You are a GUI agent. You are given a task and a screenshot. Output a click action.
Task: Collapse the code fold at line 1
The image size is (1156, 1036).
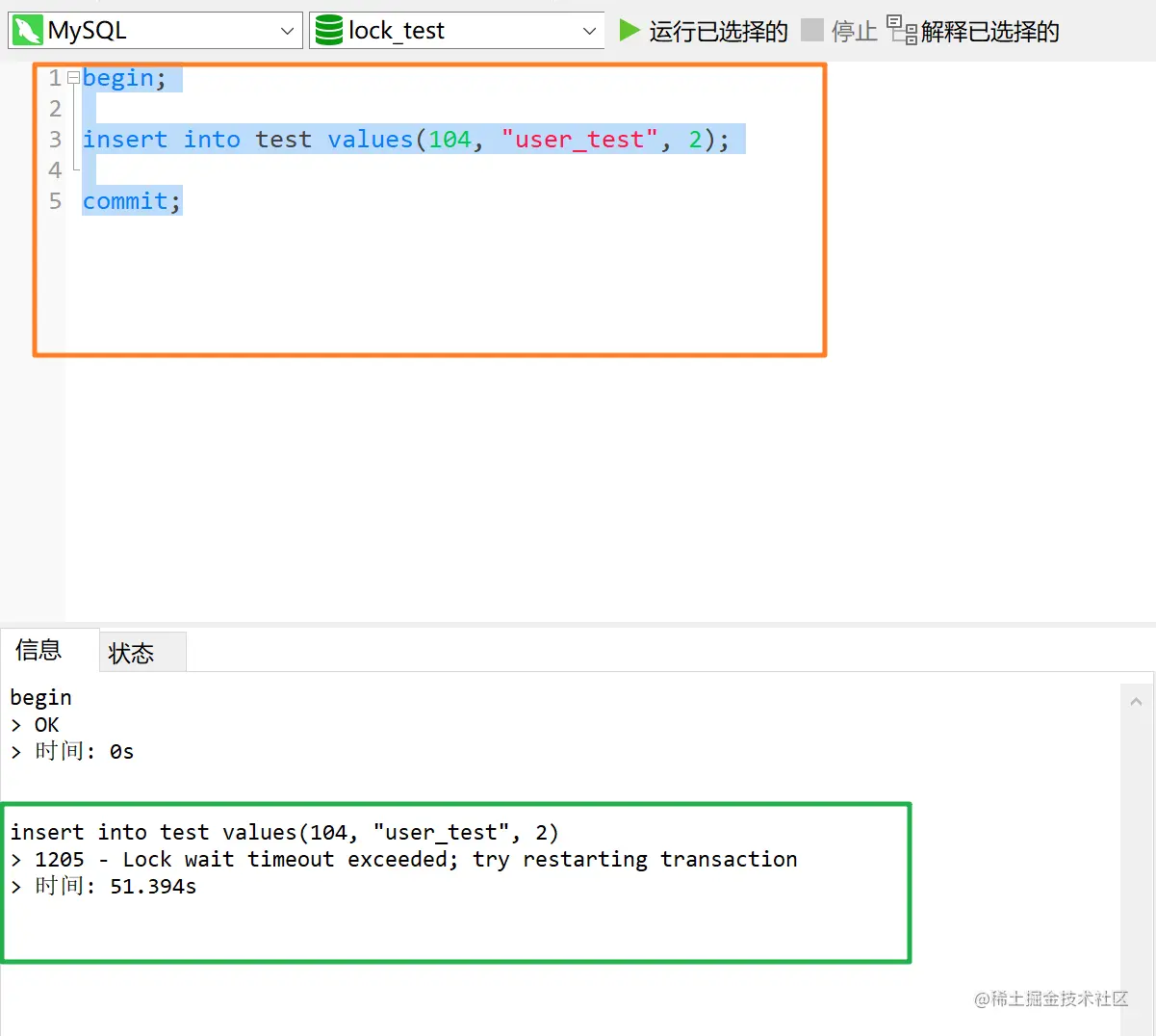pyautogui.click(x=73, y=78)
